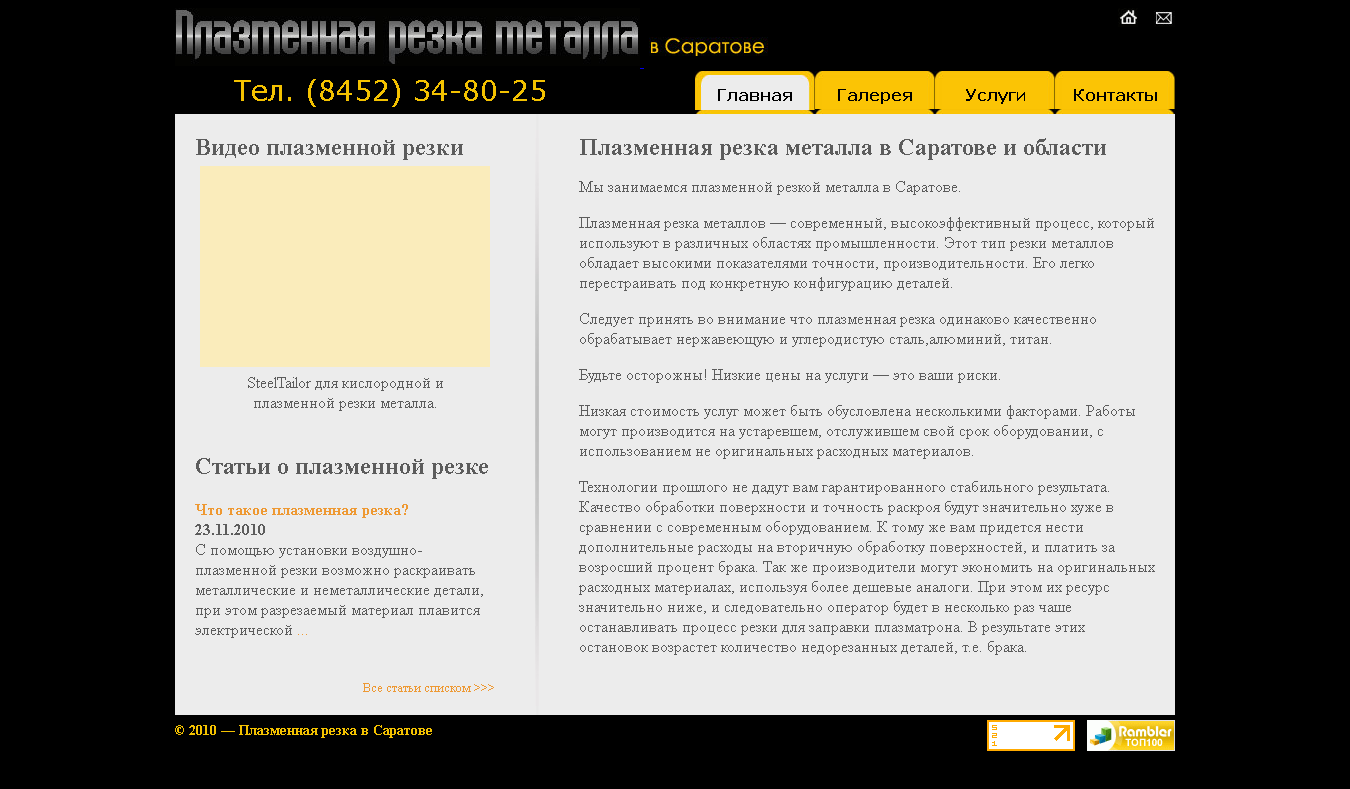
Task: Go to the Контакты tab
Action: coord(1114,93)
